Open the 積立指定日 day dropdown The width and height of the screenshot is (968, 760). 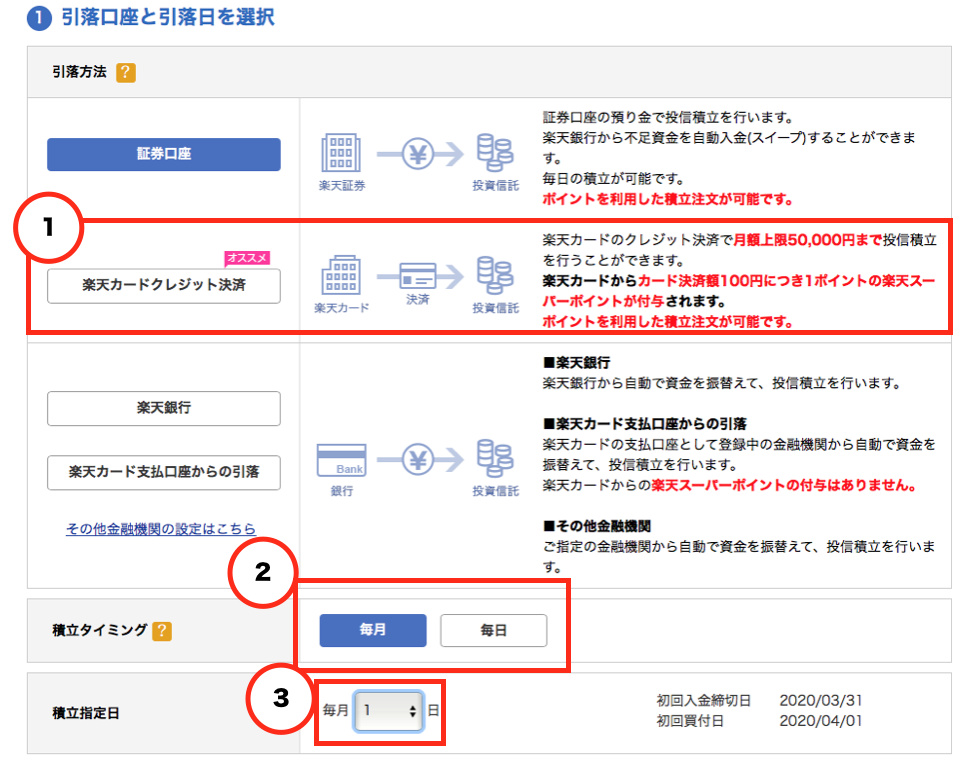coord(389,711)
